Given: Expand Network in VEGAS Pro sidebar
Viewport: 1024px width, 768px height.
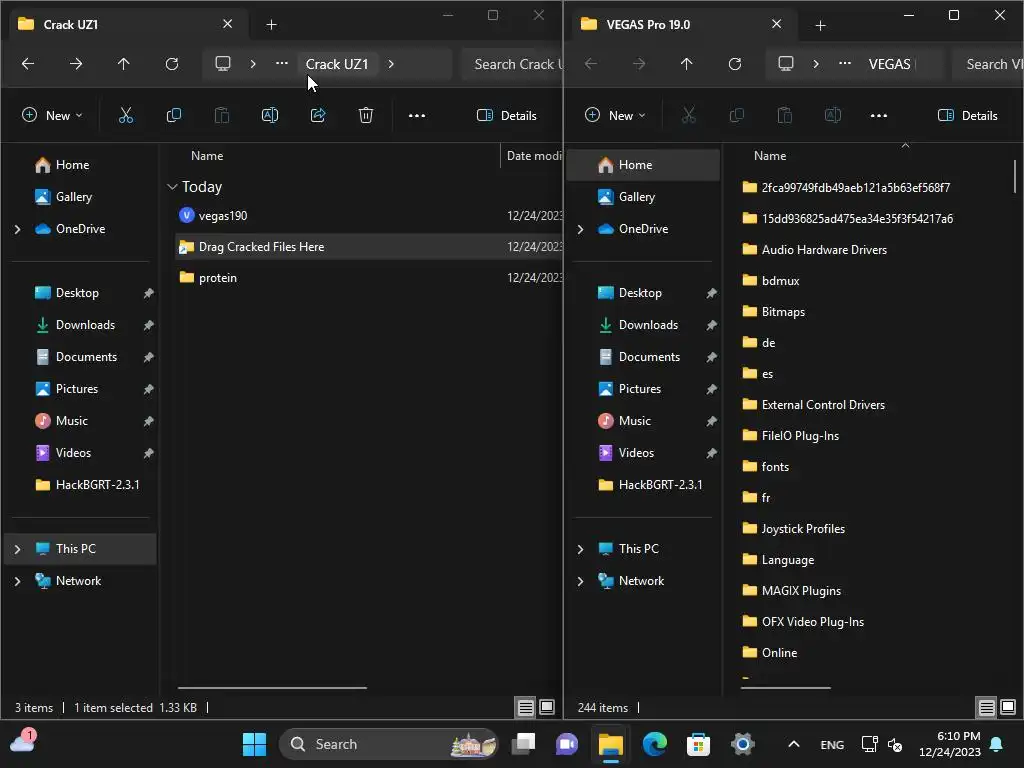Looking at the screenshot, I should 581,581.
